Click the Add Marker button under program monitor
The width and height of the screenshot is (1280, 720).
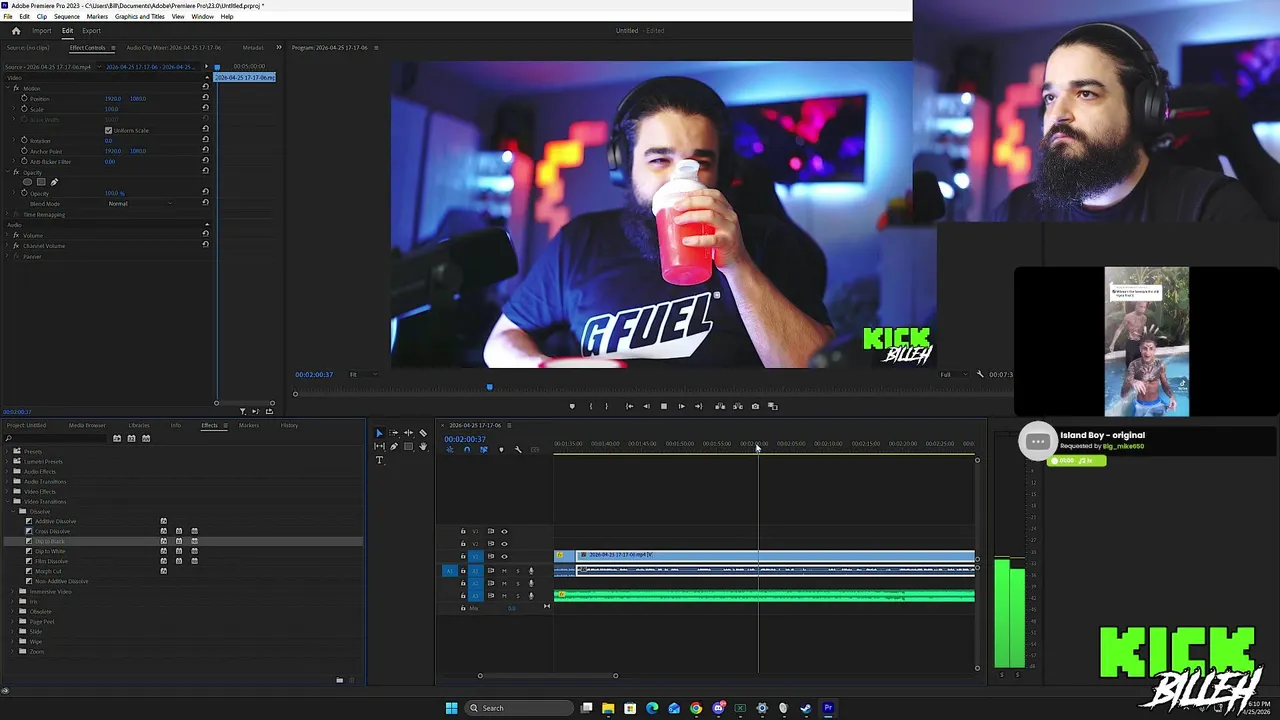coord(572,406)
